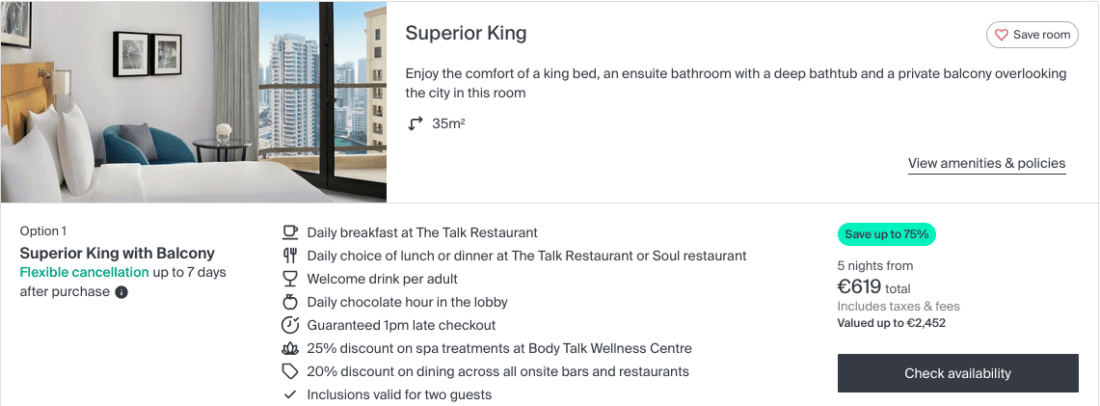Click the Save up to 75% badge
The height and width of the screenshot is (406, 1100).
pos(886,235)
